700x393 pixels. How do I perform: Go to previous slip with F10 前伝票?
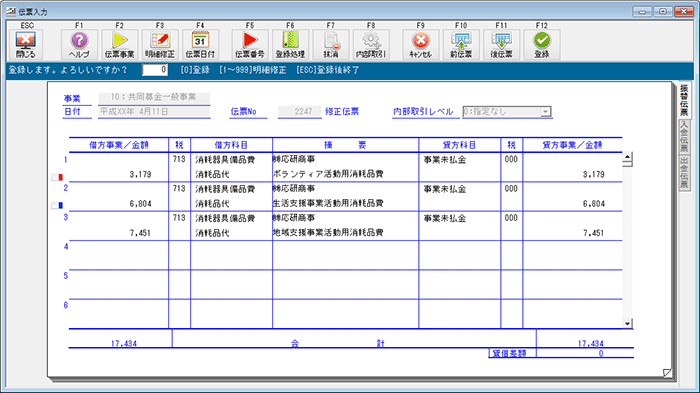[461, 44]
